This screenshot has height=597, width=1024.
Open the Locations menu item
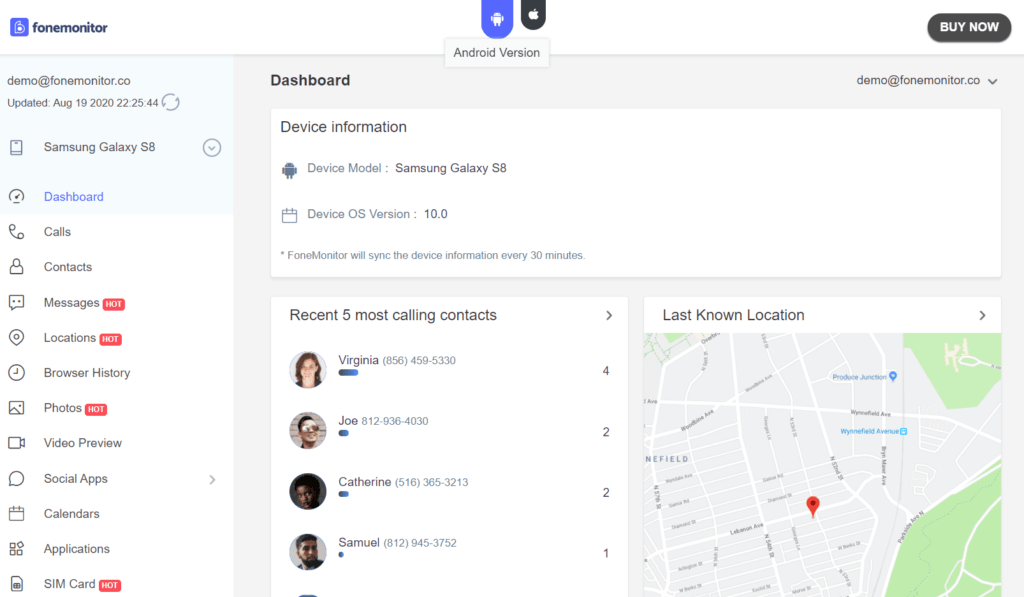click(x=70, y=338)
